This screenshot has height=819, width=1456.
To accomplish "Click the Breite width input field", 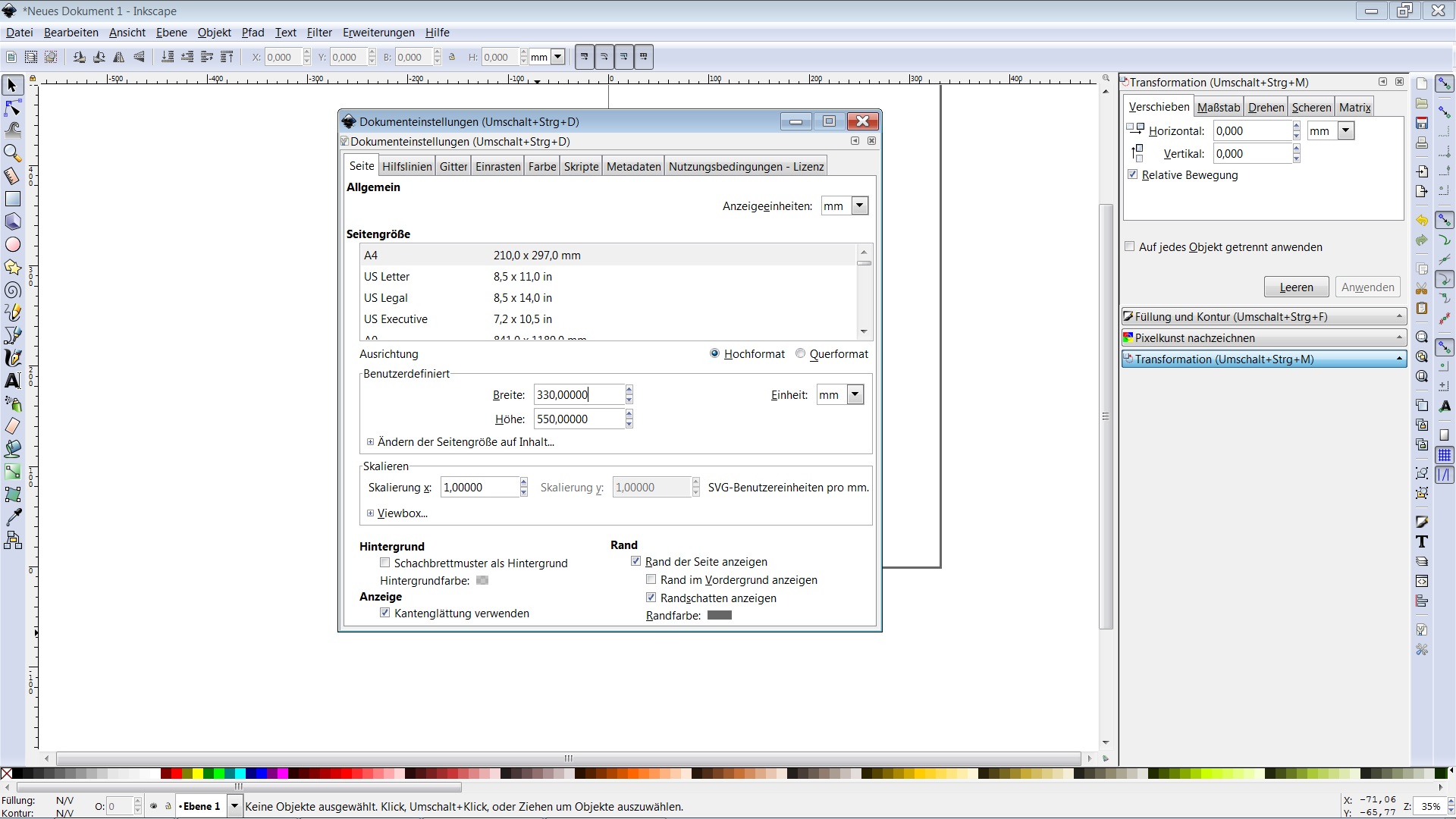I will click(x=579, y=394).
